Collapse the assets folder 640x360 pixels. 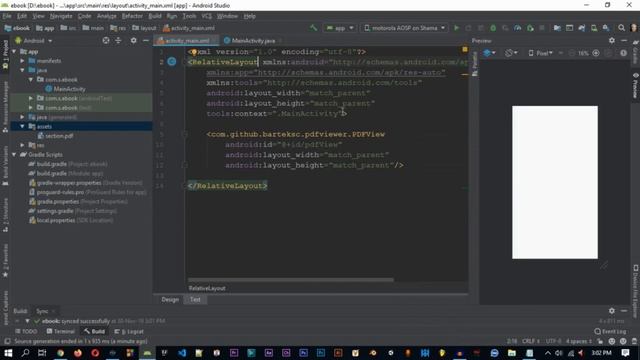[22, 127]
